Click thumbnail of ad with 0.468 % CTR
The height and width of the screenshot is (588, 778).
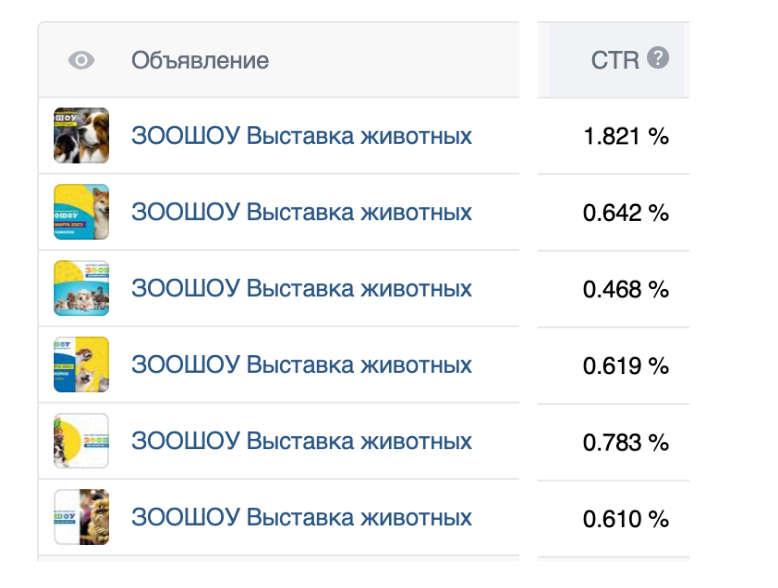coord(81,289)
